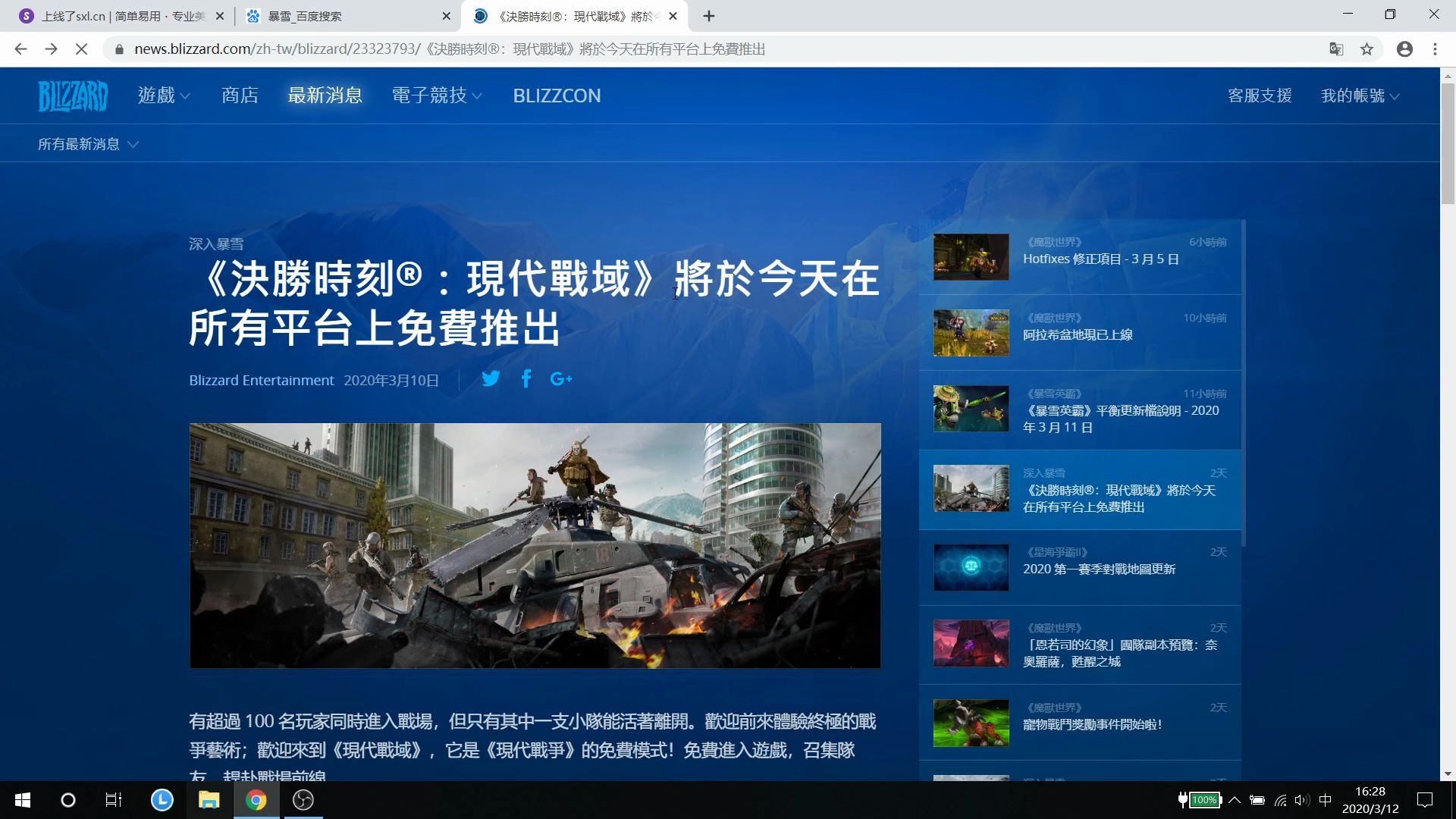Stop loading the page
1456x819 pixels.
point(81,49)
